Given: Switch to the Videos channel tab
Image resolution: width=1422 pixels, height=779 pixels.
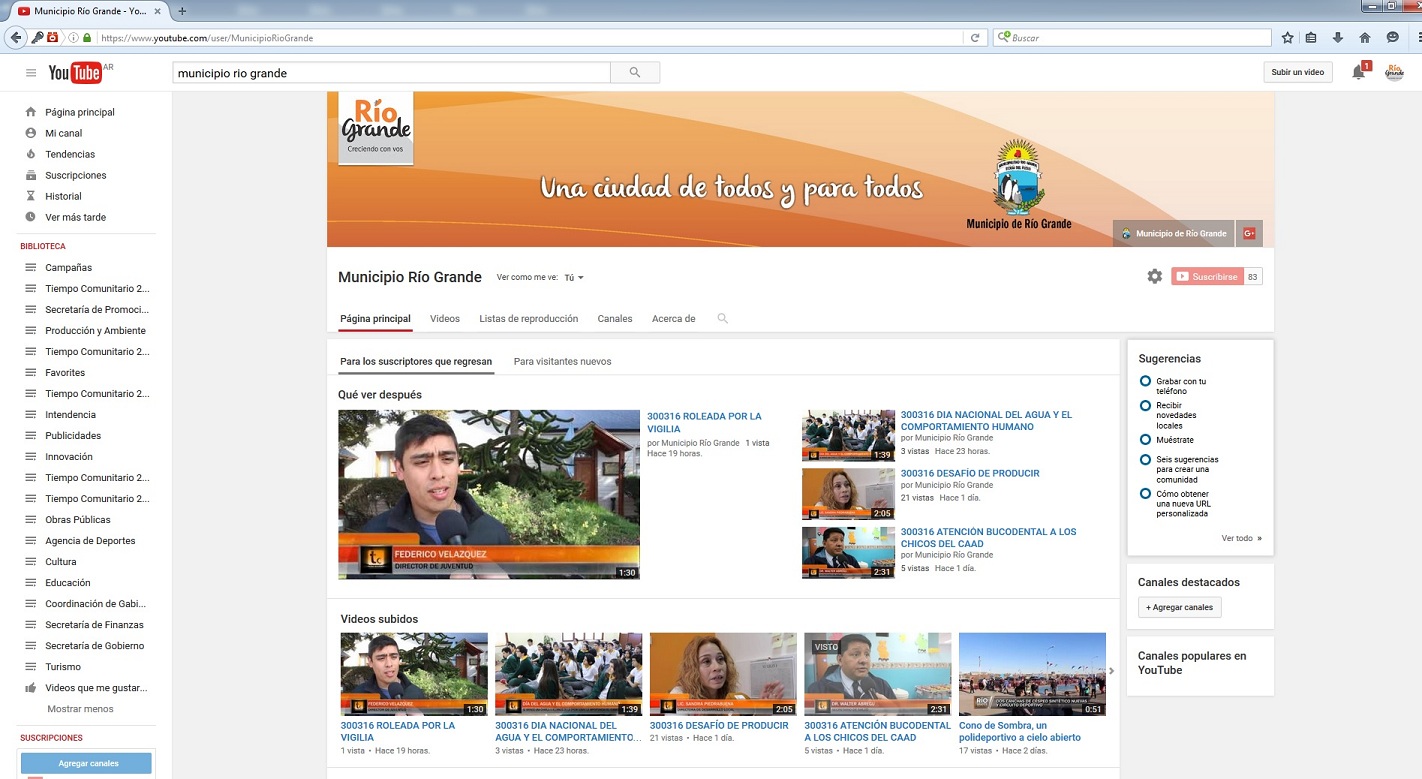Looking at the screenshot, I should (x=445, y=319).
